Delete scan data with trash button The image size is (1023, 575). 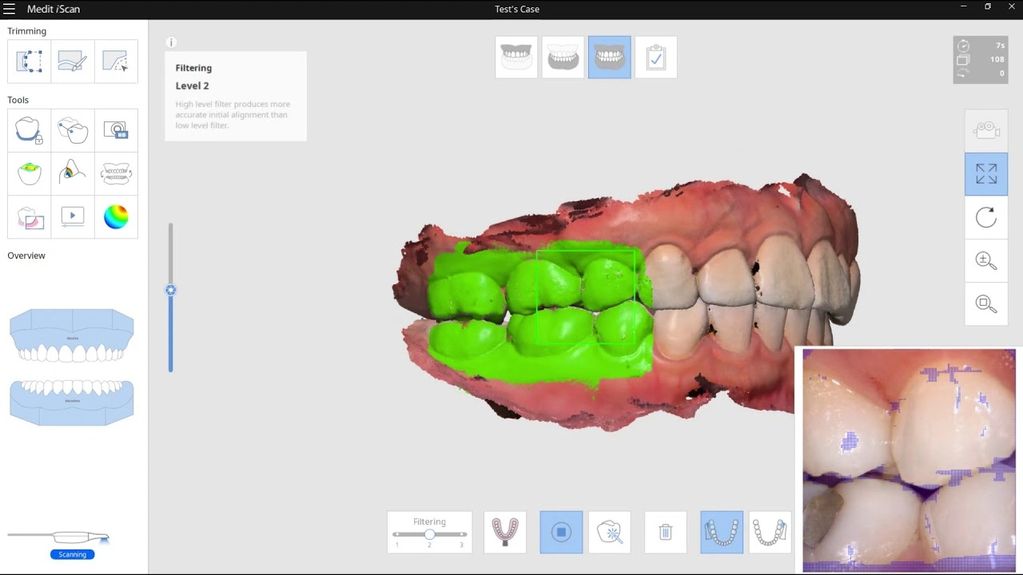(665, 532)
